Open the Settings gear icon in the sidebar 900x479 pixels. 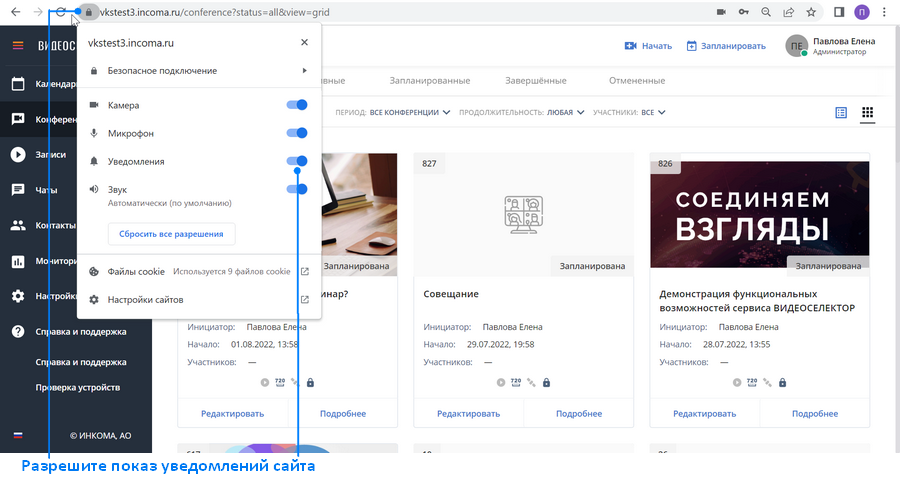[x=18, y=296]
